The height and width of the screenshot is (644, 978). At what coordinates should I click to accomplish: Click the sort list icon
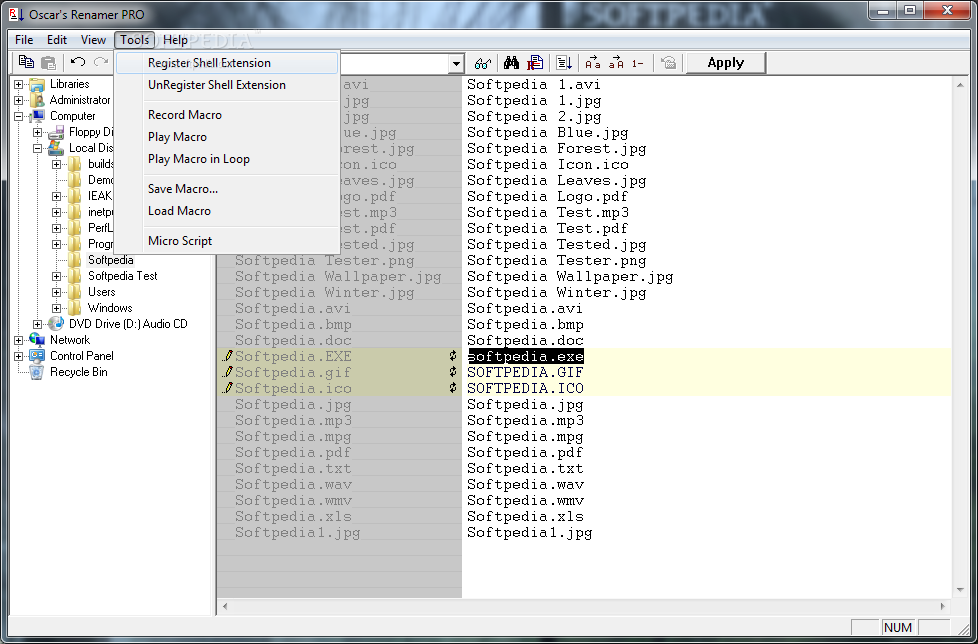pyautogui.click(x=564, y=62)
